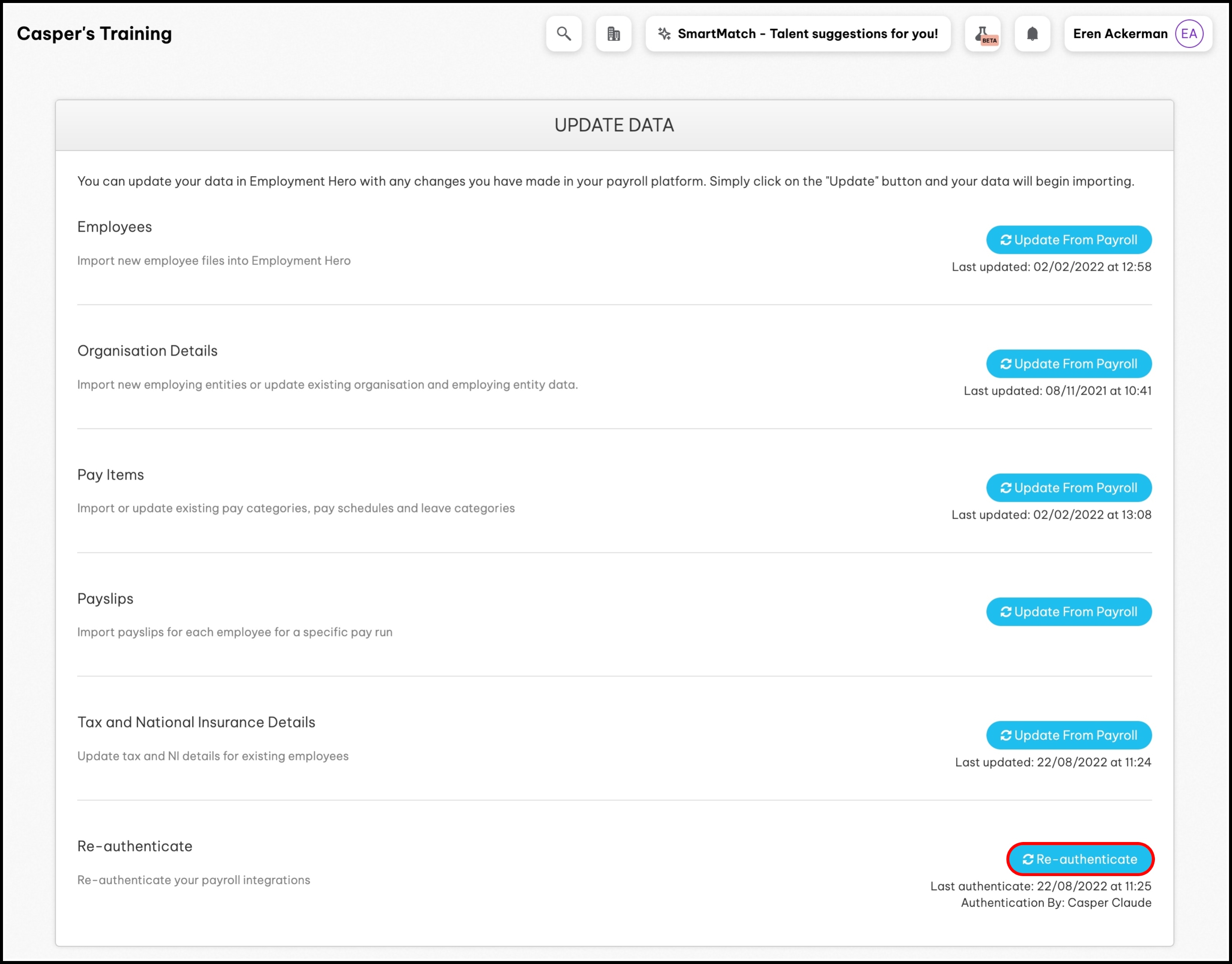Open the notifications bell icon
This screenshot has height=964, width=1232.
tap(1032, 34)
